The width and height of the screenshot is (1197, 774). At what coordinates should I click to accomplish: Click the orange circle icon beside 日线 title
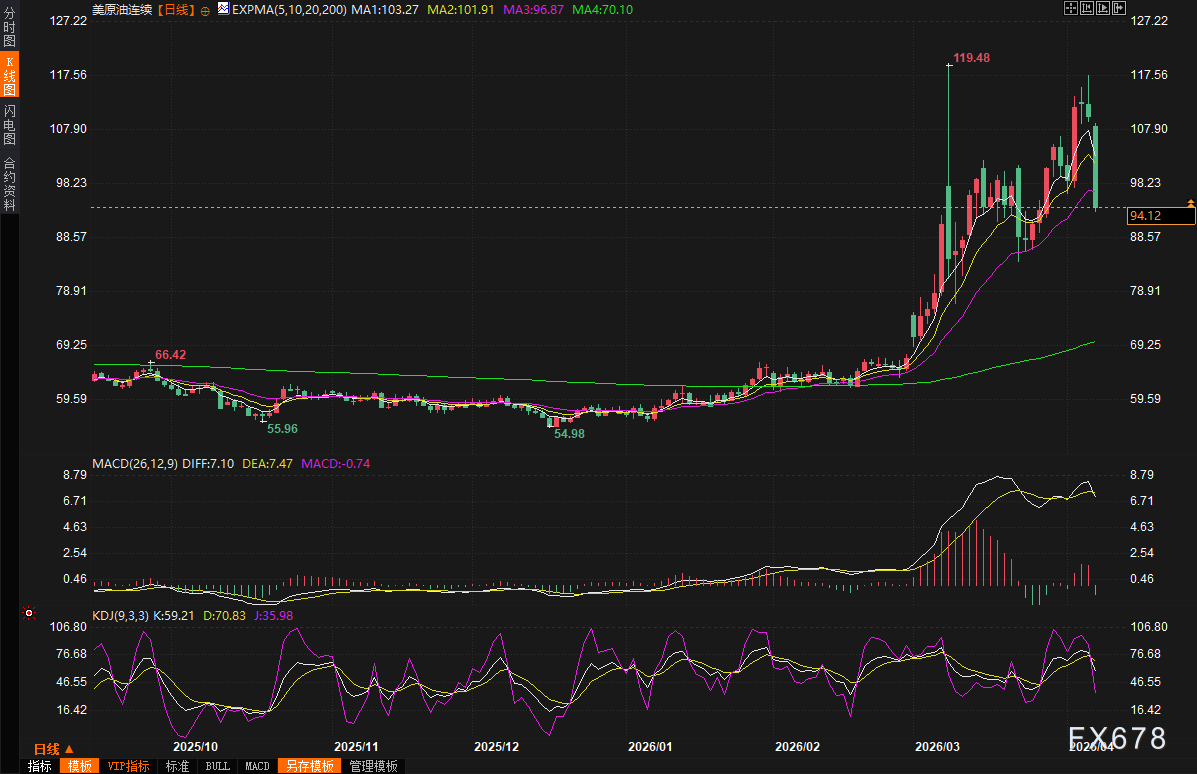click(x=204, y=9)
